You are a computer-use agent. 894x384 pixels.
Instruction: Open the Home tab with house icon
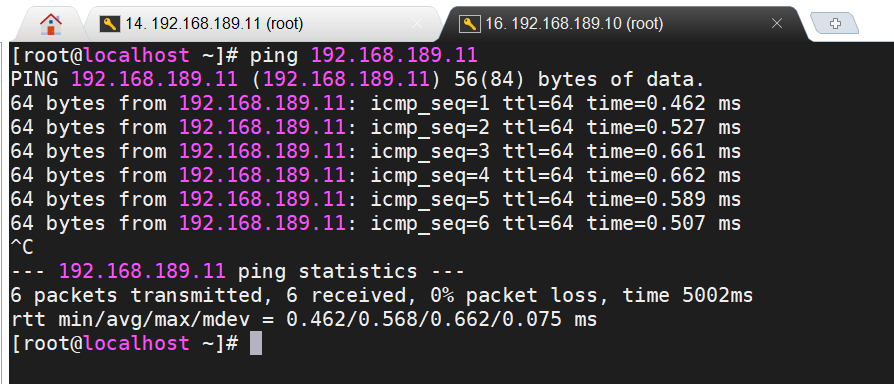coord(51,24)
